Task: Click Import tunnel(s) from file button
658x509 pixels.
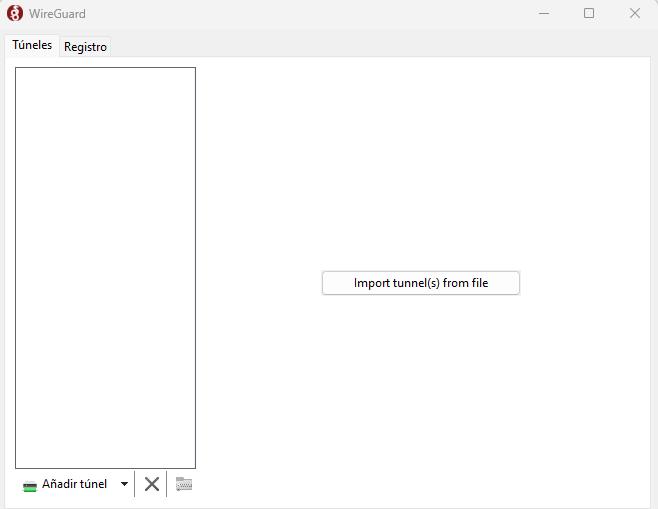Action: click(420, 283)
